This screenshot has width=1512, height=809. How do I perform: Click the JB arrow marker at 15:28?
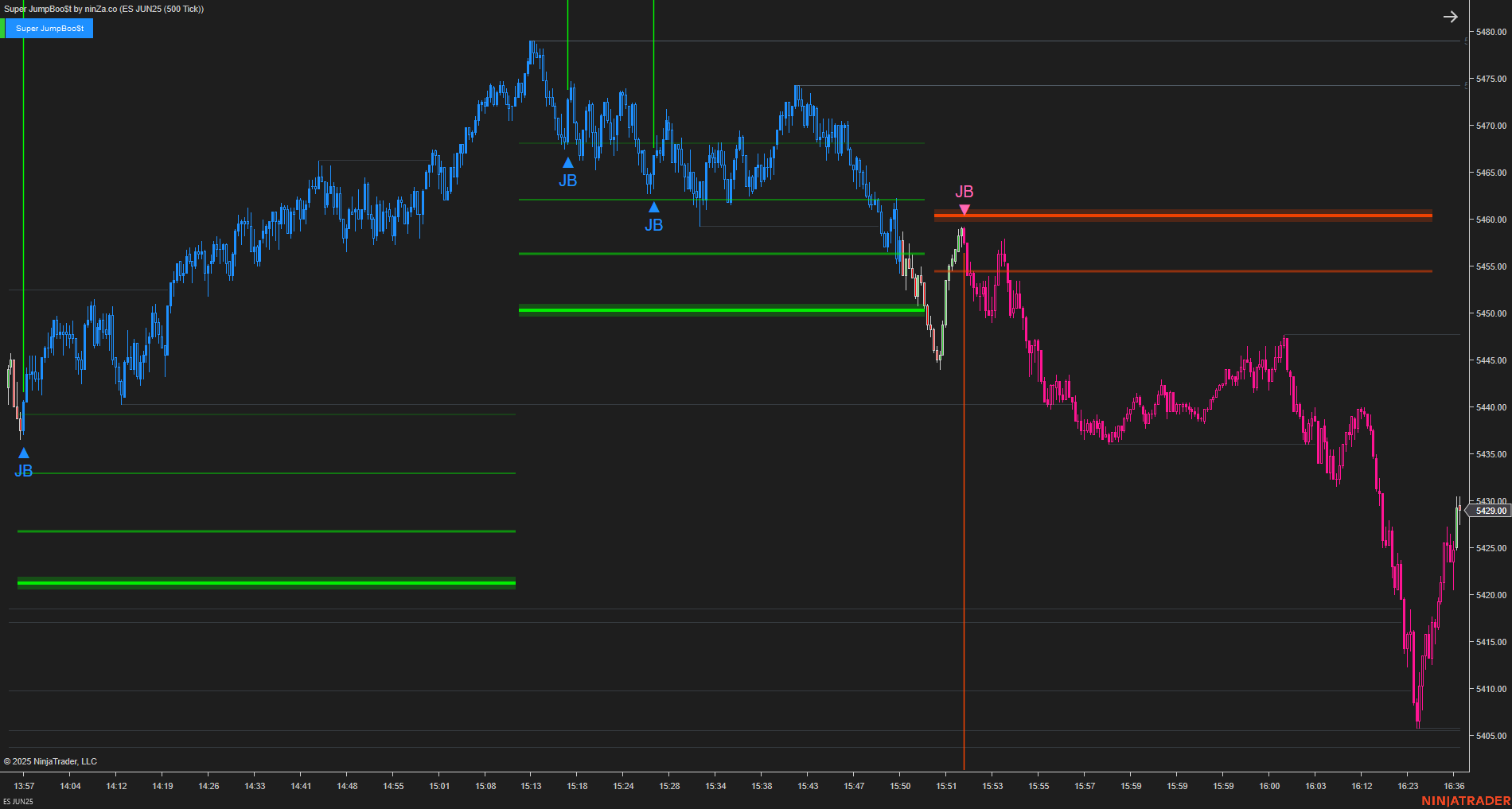coord(654,207)
